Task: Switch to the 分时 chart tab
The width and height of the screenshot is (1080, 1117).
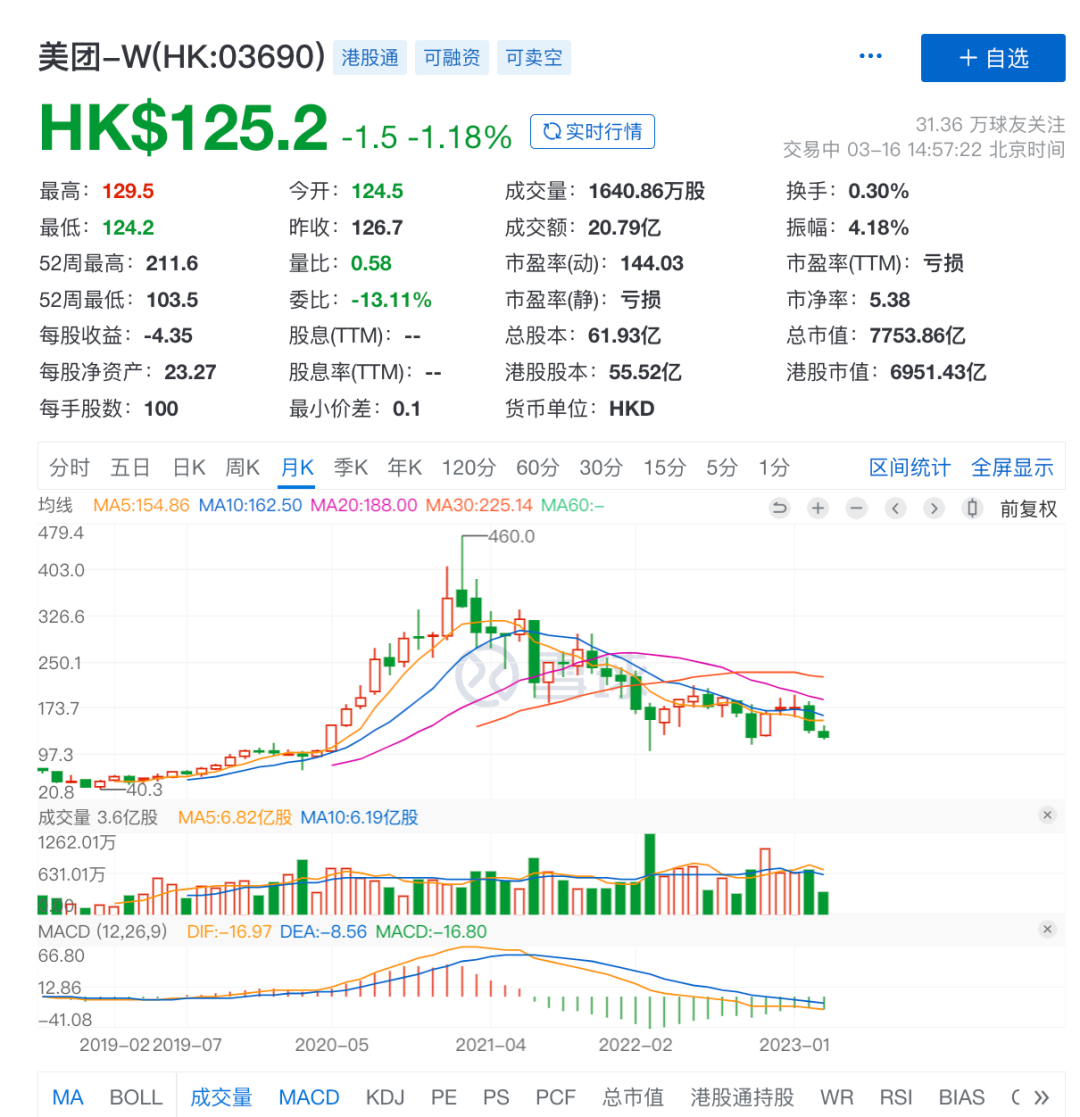Action: (x=69, y=468)
